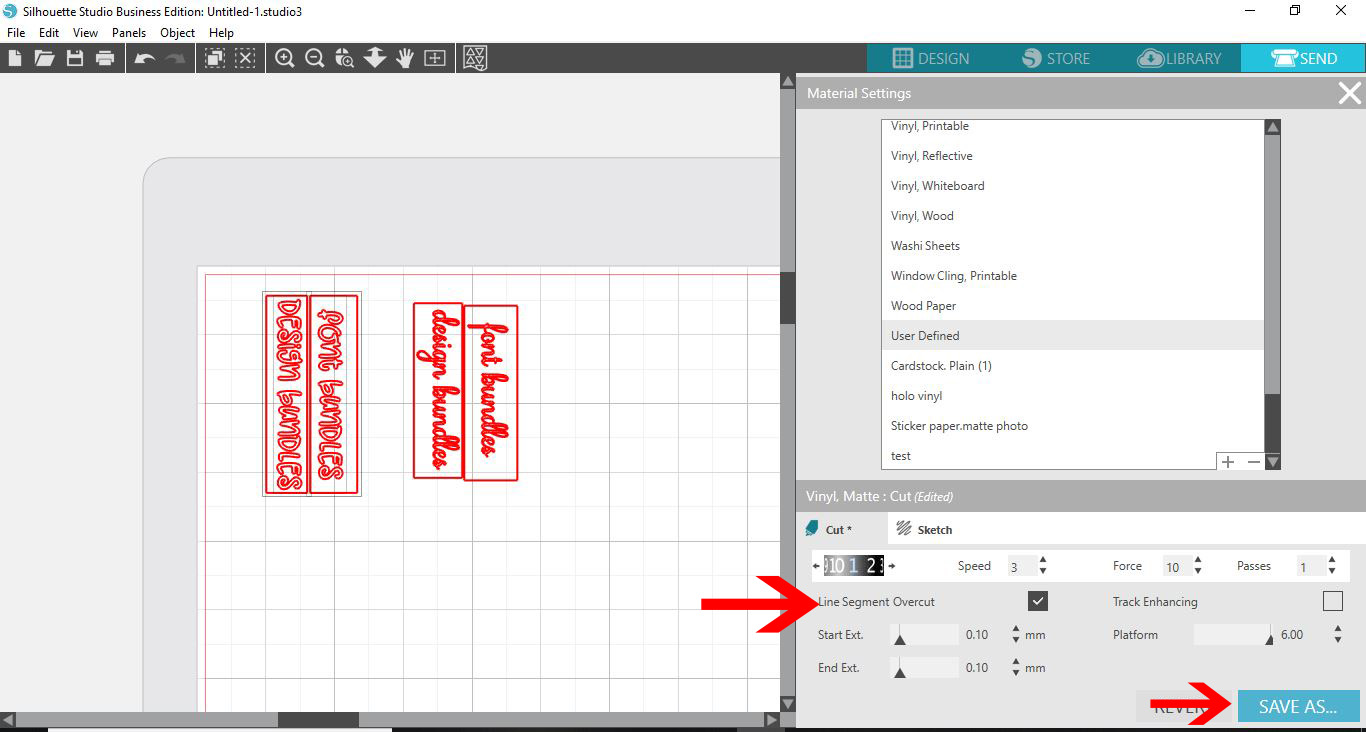The width and height of the screenshot is (1366, 732).
Task: Adjust the Start Ext. slider
Action: (x=924, y=634)
